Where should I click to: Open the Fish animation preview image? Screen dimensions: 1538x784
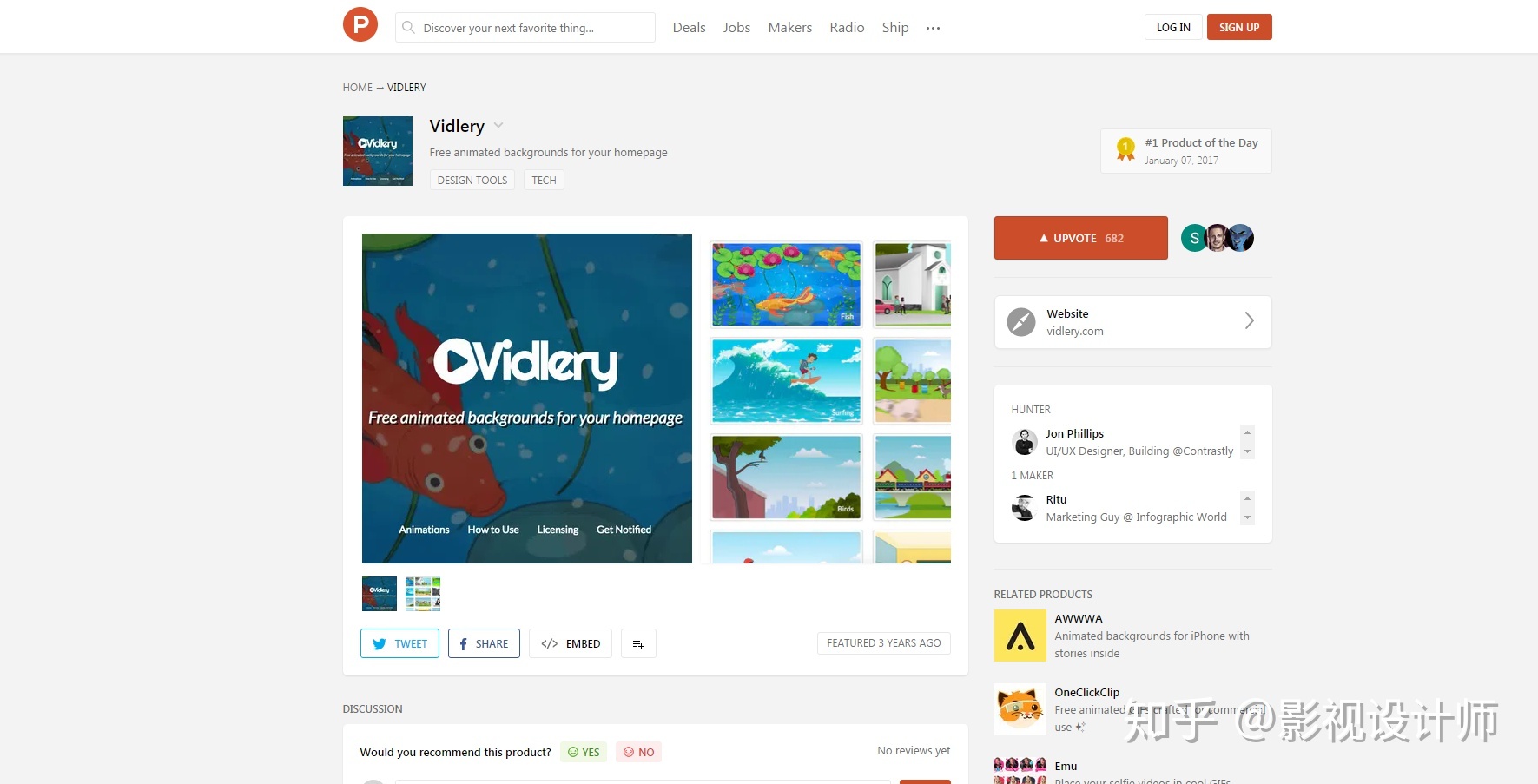pyautogui.click(x=786, y=284)
